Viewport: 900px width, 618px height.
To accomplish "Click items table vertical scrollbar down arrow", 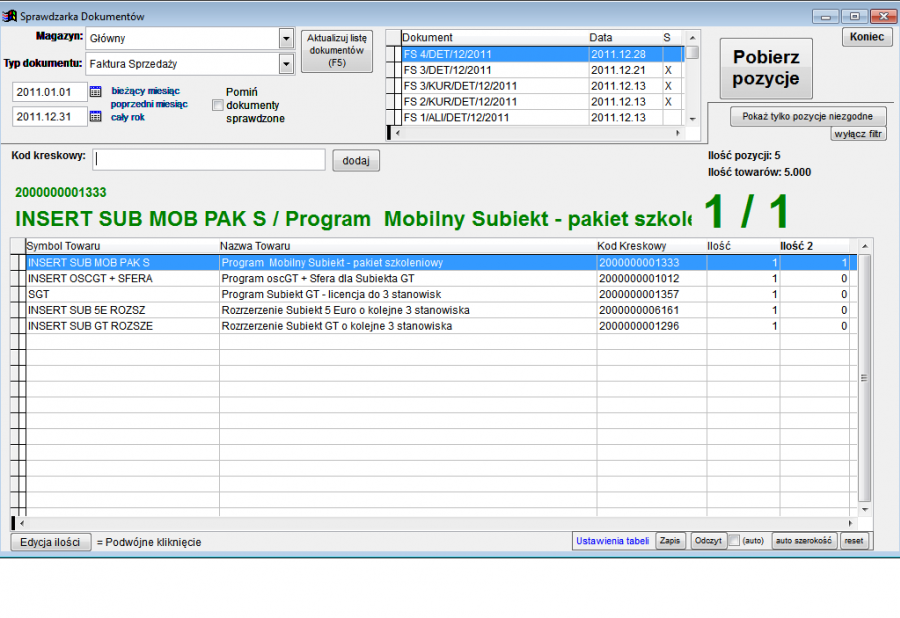I will 865,510.
